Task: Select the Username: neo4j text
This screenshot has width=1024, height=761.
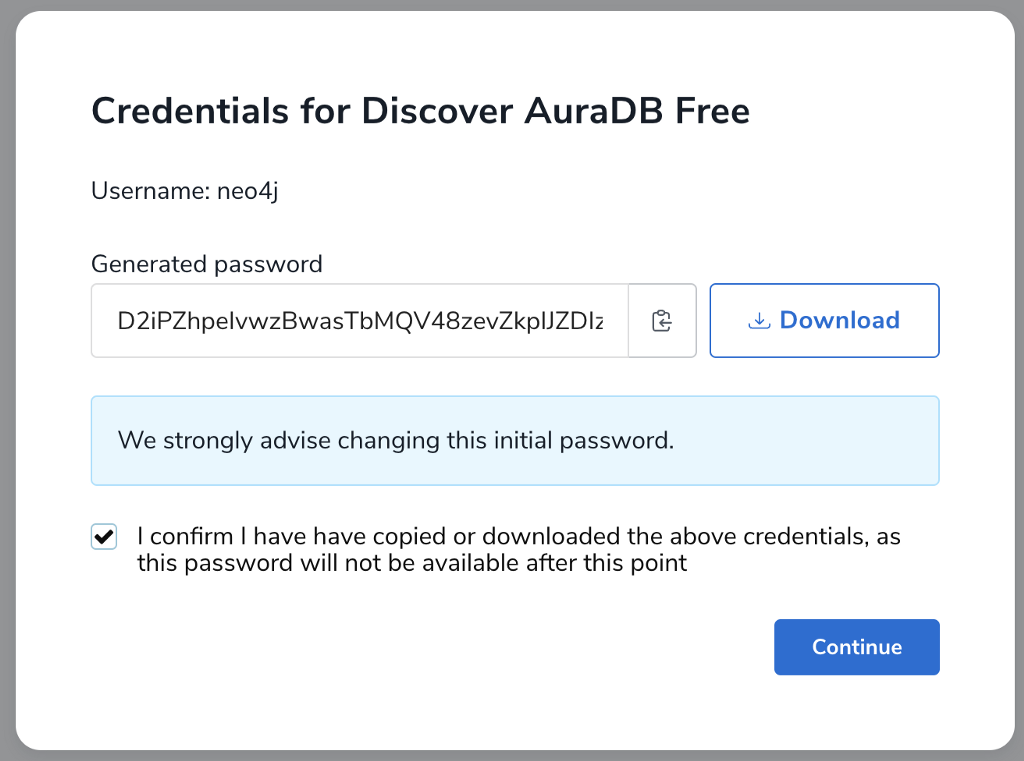Action: 185,191
